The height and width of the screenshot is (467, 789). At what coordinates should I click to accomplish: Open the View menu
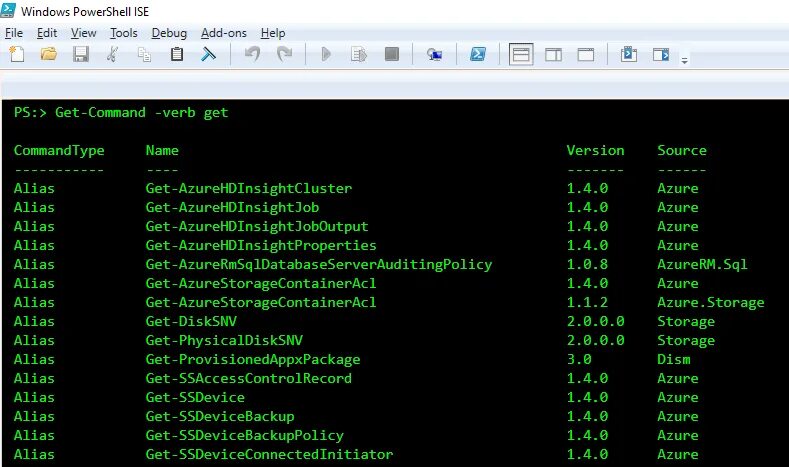tap(84, 33)
